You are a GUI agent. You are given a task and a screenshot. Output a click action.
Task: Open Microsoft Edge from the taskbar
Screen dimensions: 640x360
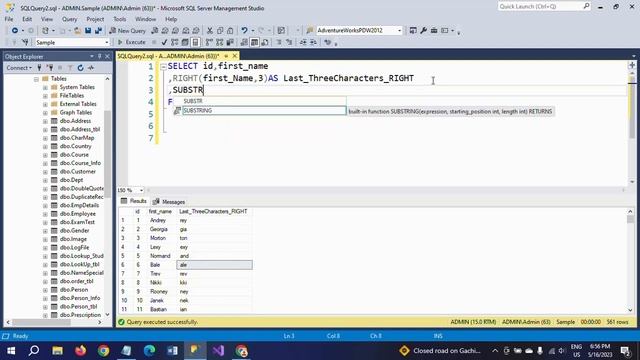point(149,351)
